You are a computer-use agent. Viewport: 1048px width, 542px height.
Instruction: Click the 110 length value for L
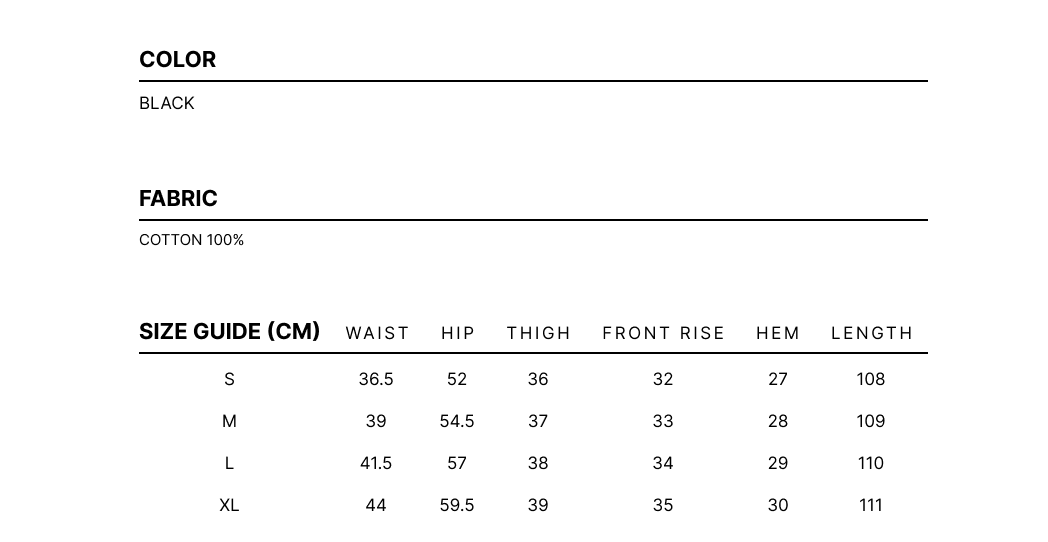pos(871,464)
